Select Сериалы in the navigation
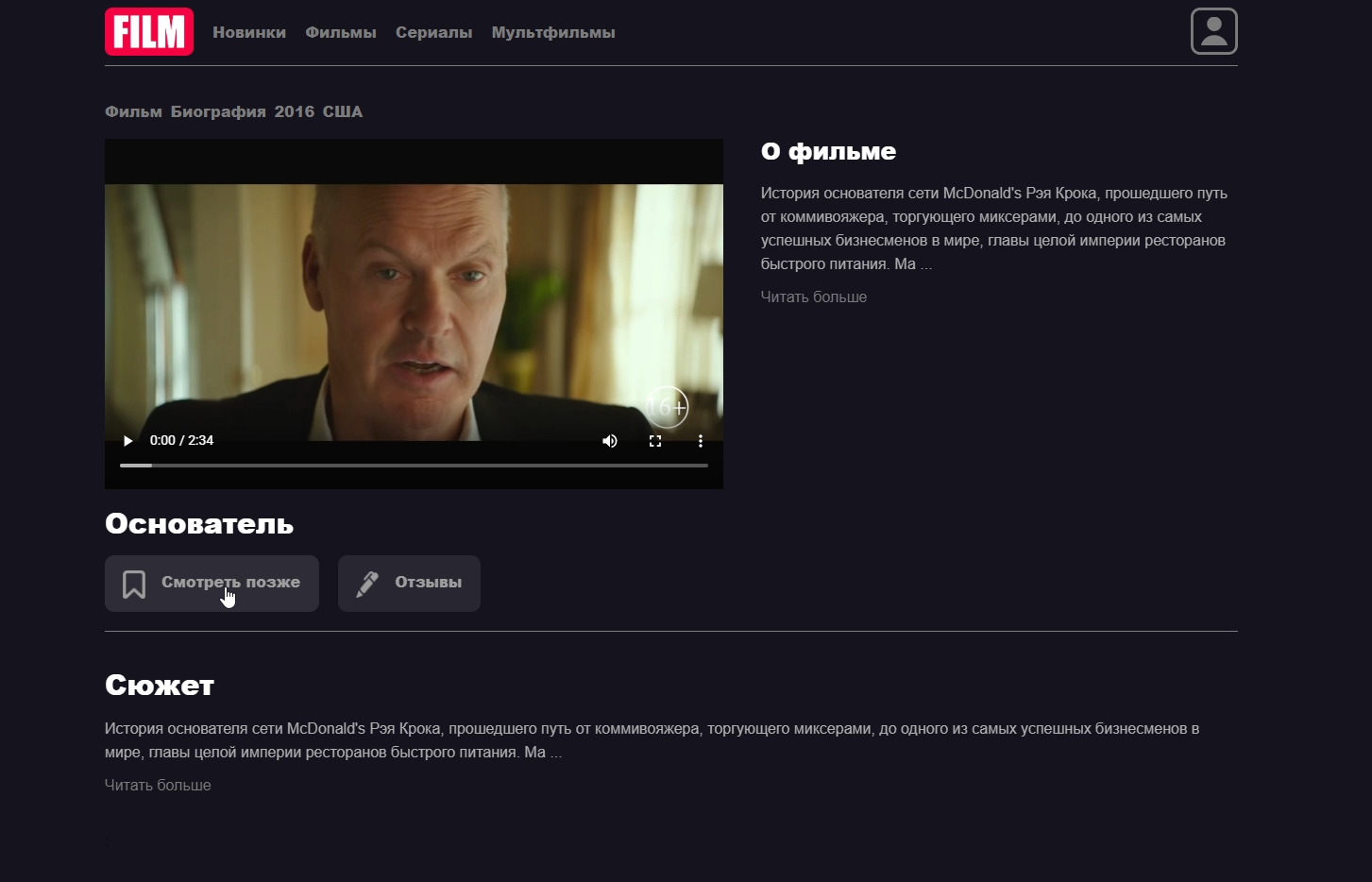 coord(434,32)
